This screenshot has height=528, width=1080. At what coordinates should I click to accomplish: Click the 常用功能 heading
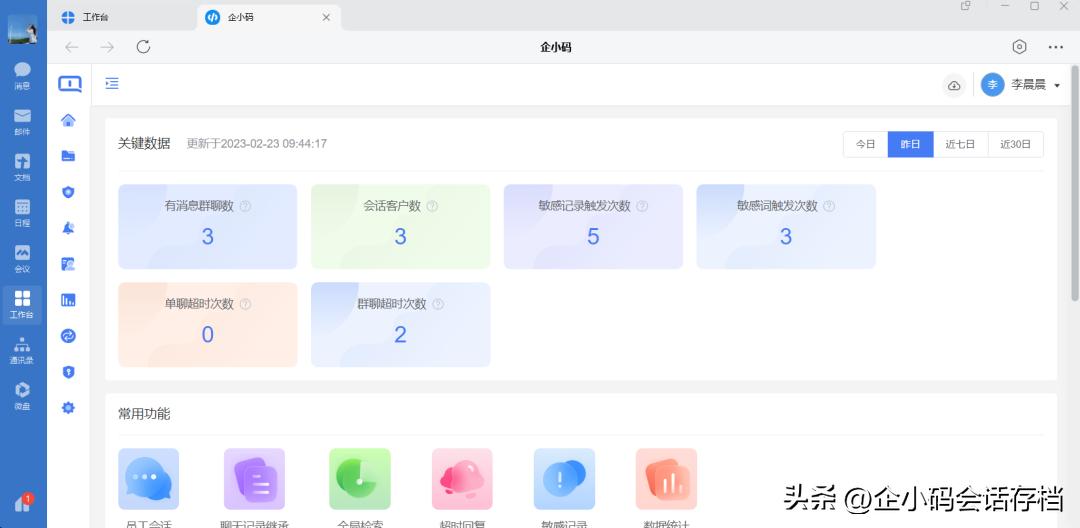144,414
